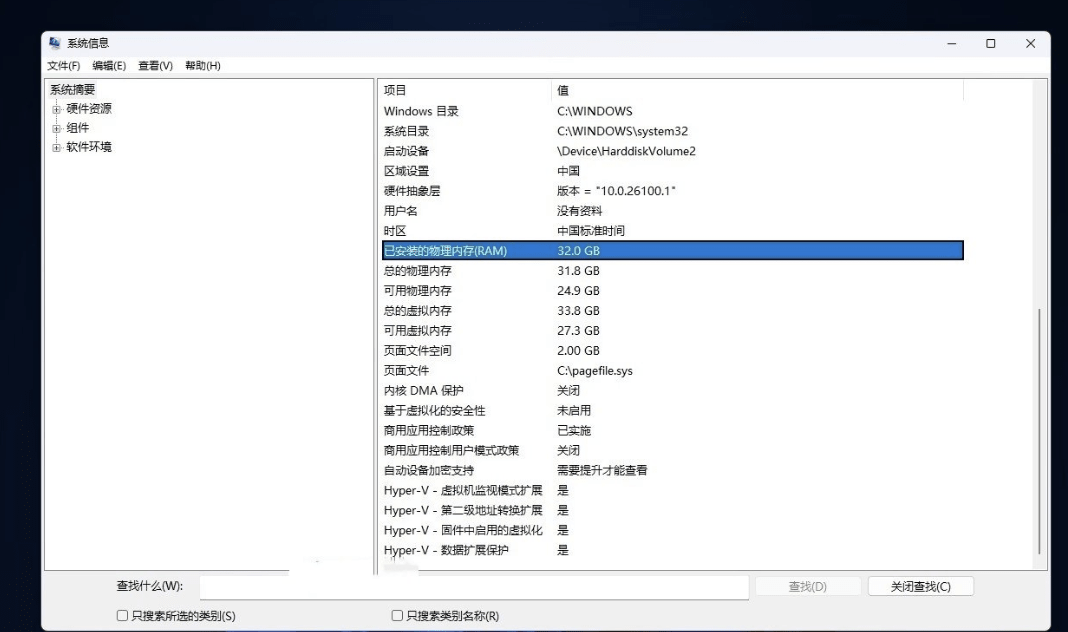Click the 系统信息 app icon in title bar
The width and height of the screenshot is (1068, 632).
(x=54, y=44)
